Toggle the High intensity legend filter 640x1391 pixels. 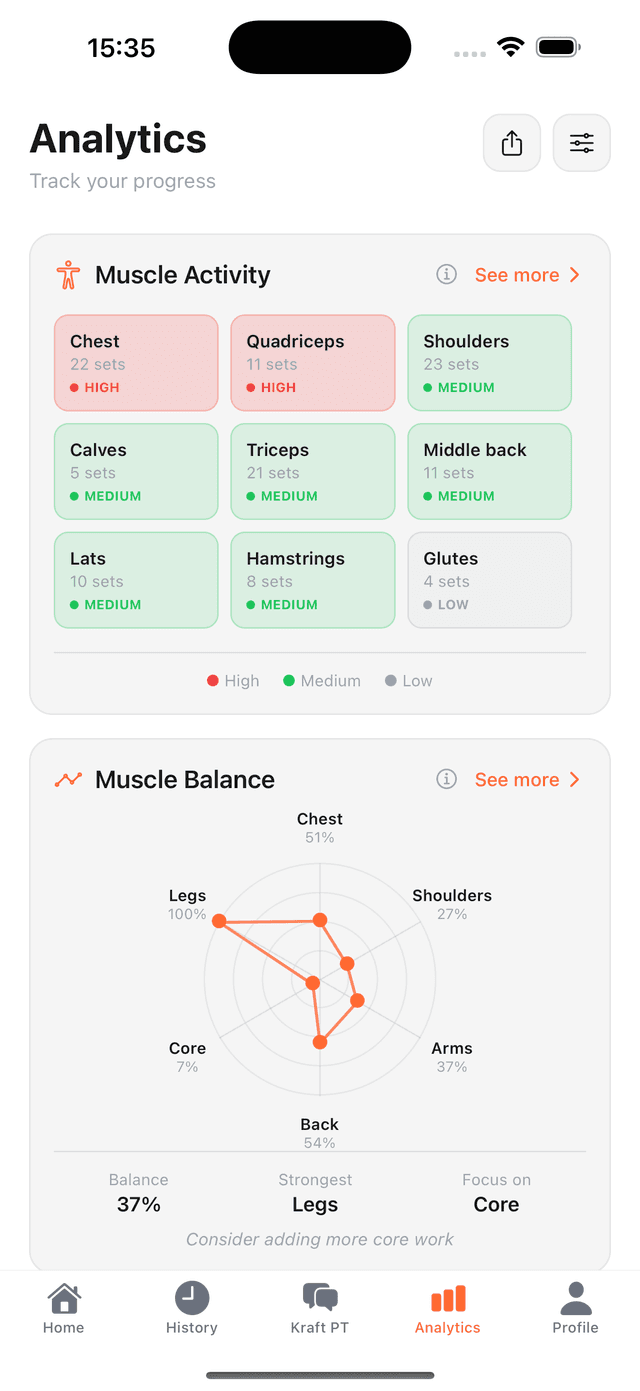click(233, 680)
